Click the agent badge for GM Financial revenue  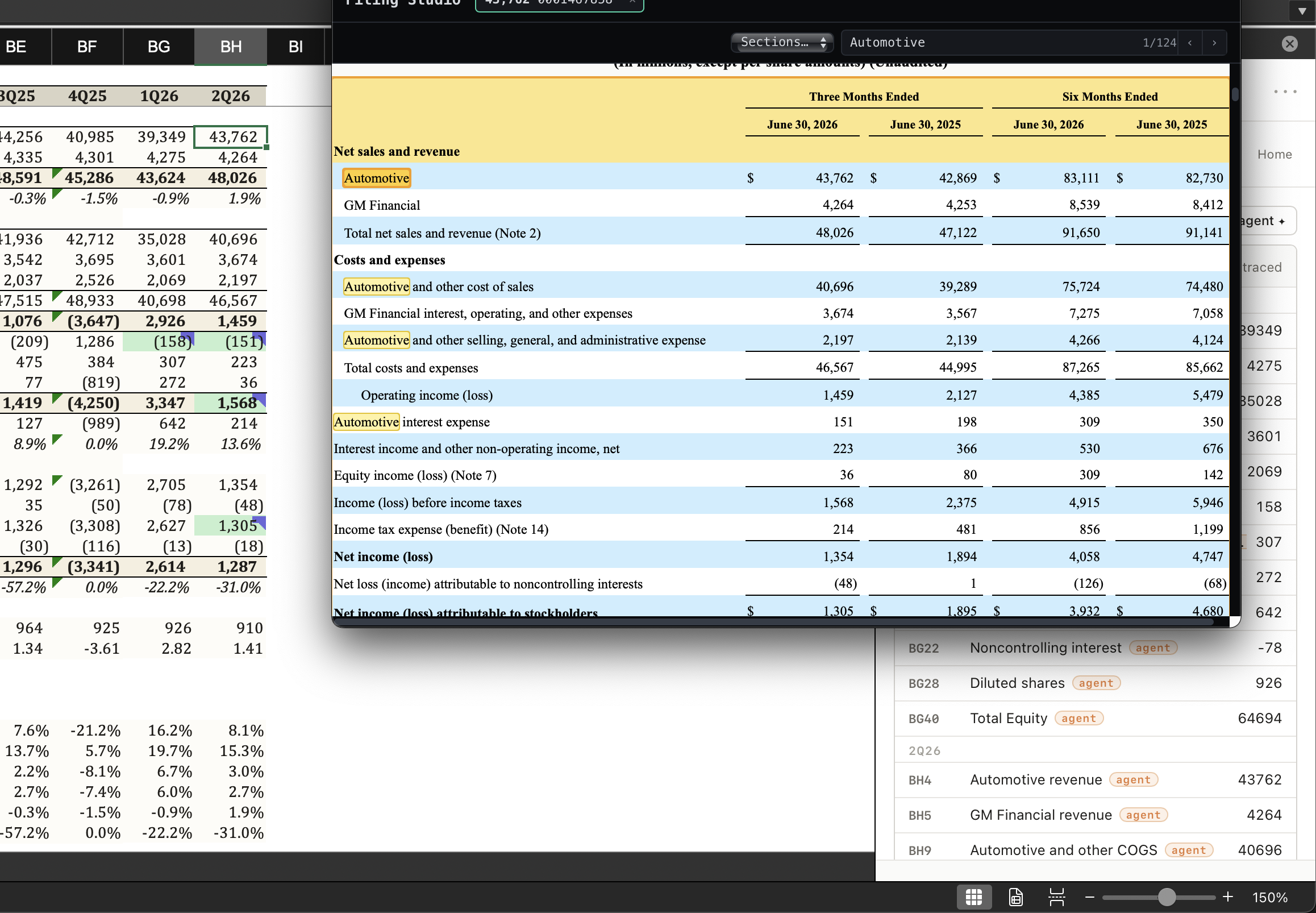coord(1143,815)
